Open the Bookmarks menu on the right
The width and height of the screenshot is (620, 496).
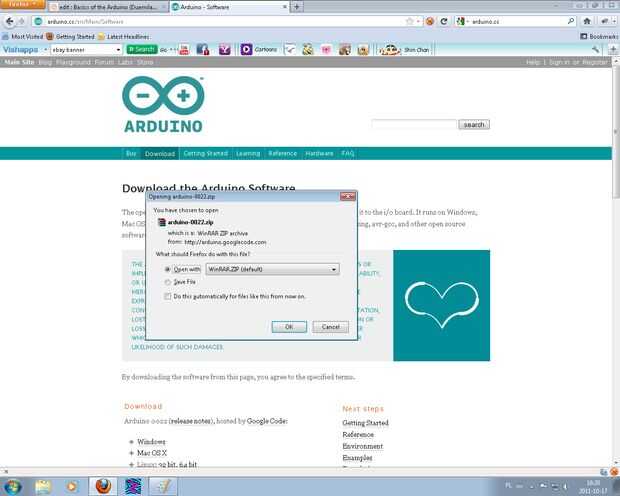coord(599,36)
